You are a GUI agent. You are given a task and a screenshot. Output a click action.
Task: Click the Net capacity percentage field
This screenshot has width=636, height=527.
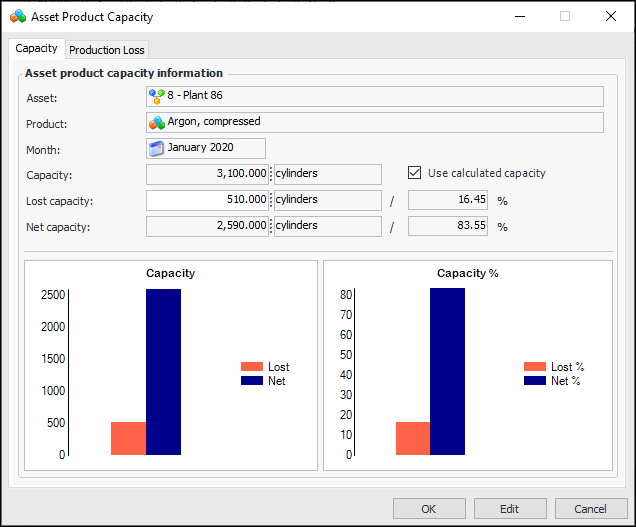click(x=448, y=227)
